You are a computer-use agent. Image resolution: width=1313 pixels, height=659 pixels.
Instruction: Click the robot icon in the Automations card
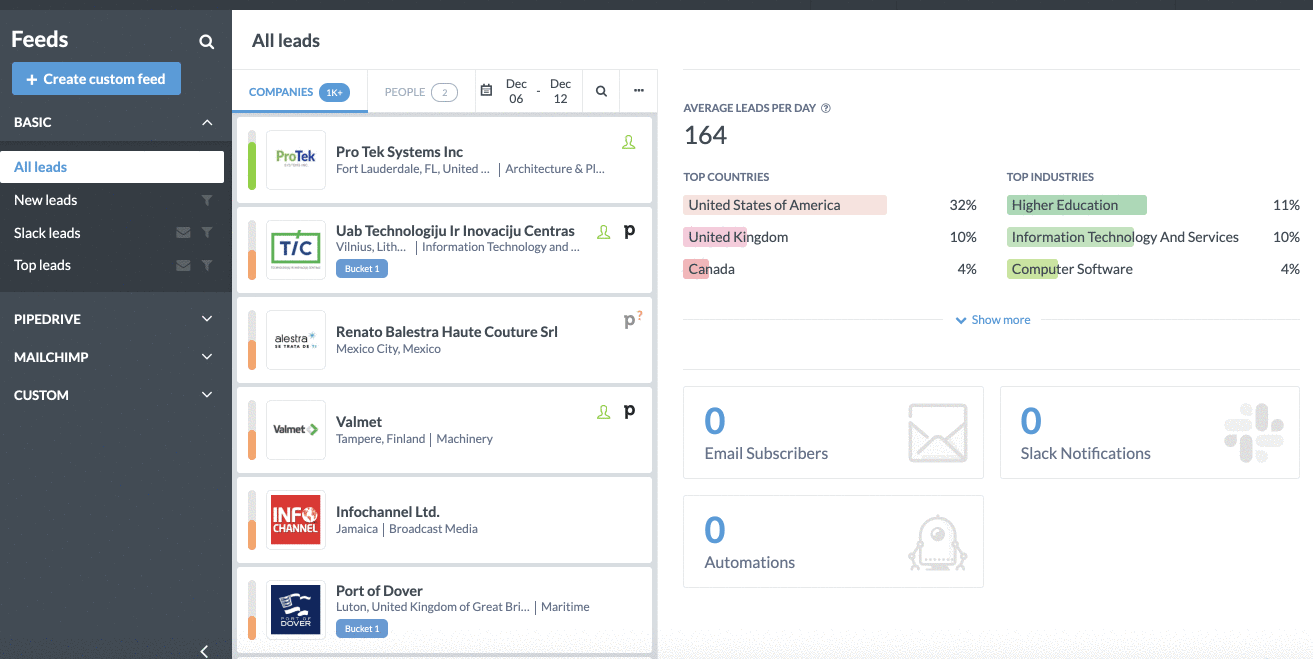[937, 541]
